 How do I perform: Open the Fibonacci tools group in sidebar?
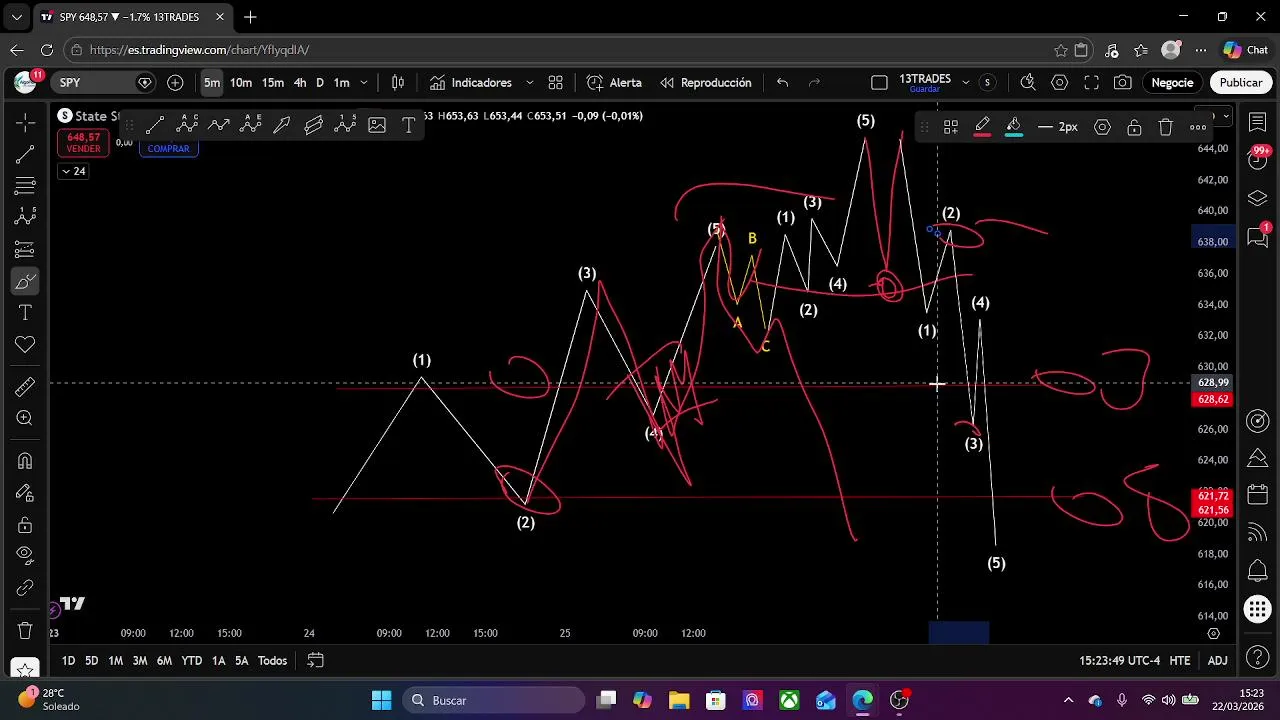click(x=25, y=186)
